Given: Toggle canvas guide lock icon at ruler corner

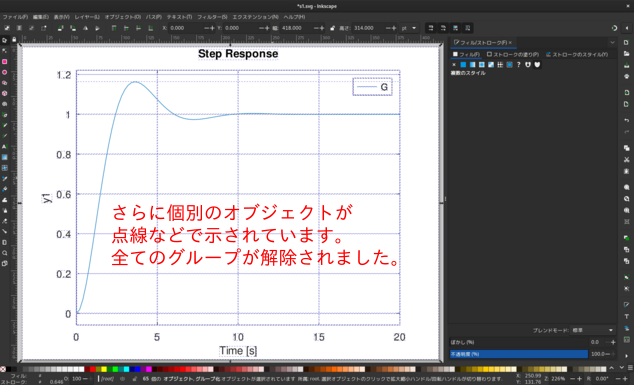Looking at the screenshot, I should (x=14, y=40).
